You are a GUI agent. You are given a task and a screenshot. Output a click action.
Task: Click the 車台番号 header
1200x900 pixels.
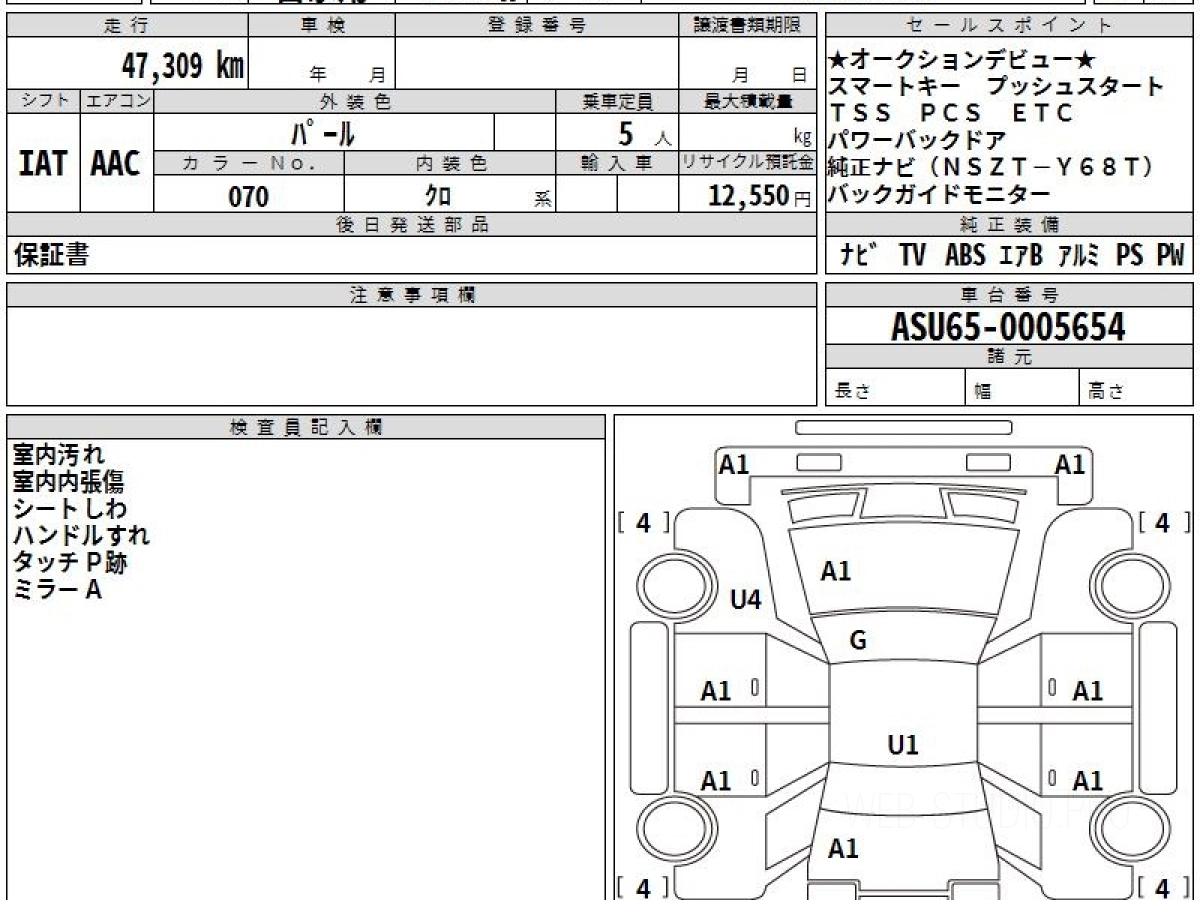tap(1010, 295)
